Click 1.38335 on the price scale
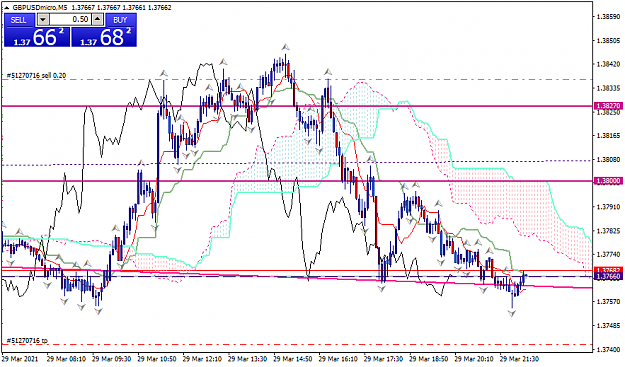 (609, 88)
